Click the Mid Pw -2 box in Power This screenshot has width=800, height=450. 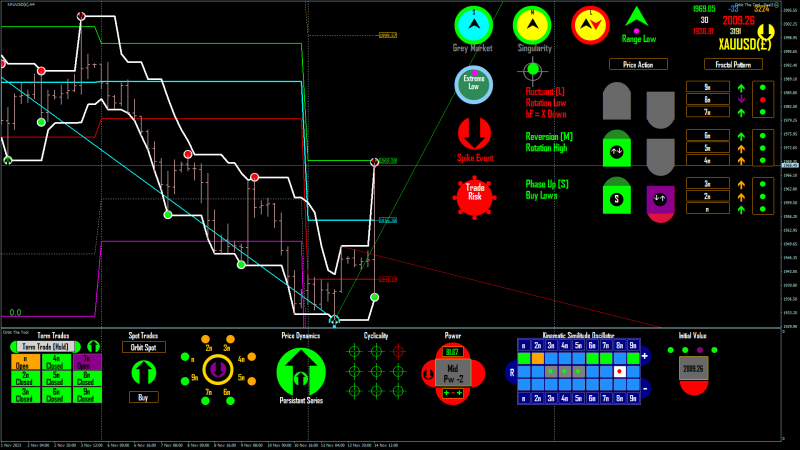(x=453, y=373)
